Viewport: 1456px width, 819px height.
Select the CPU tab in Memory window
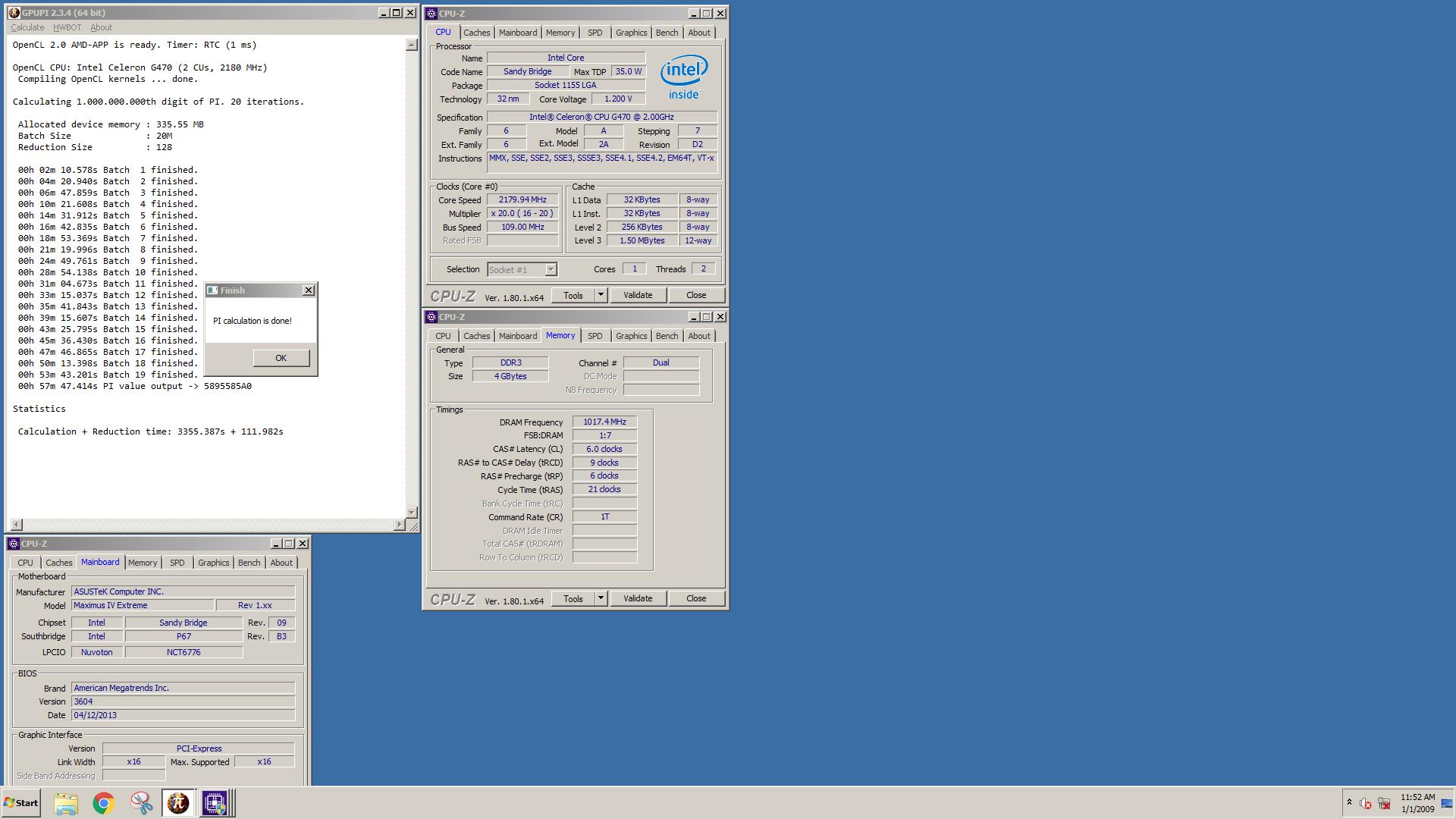[x=443, y=336]
